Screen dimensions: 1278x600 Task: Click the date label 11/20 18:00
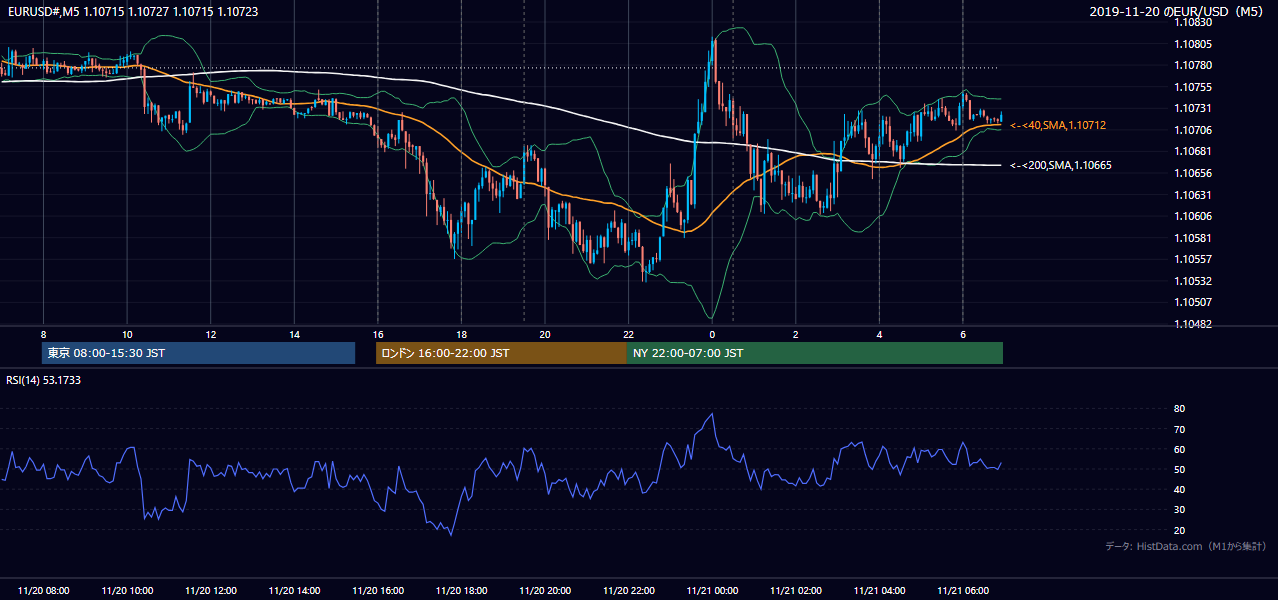coord(461,591)
